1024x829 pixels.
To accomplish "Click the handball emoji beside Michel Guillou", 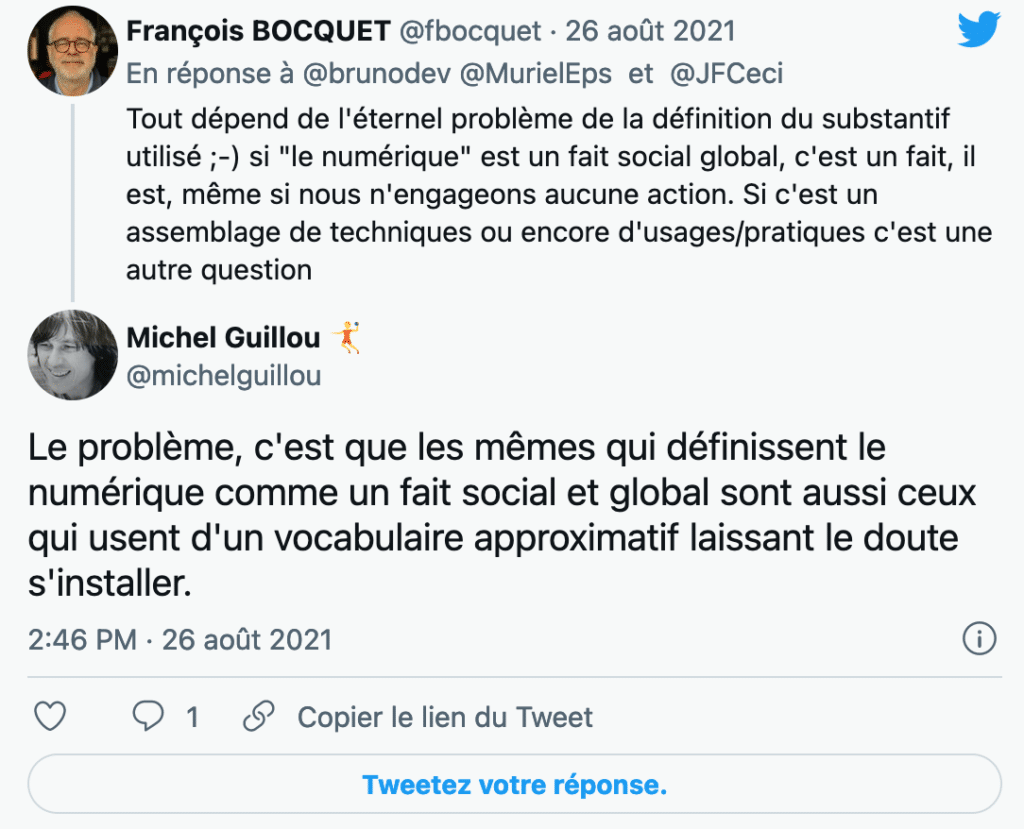I will [347, 338].
